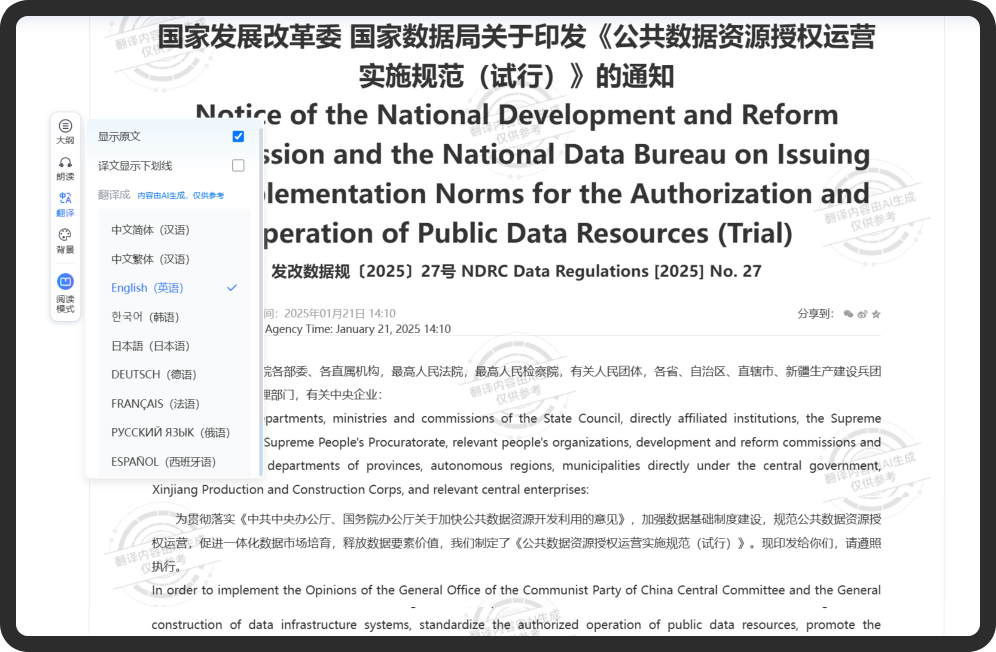Start read-aloud with the 朗读 headphone icon

[65, 168]
